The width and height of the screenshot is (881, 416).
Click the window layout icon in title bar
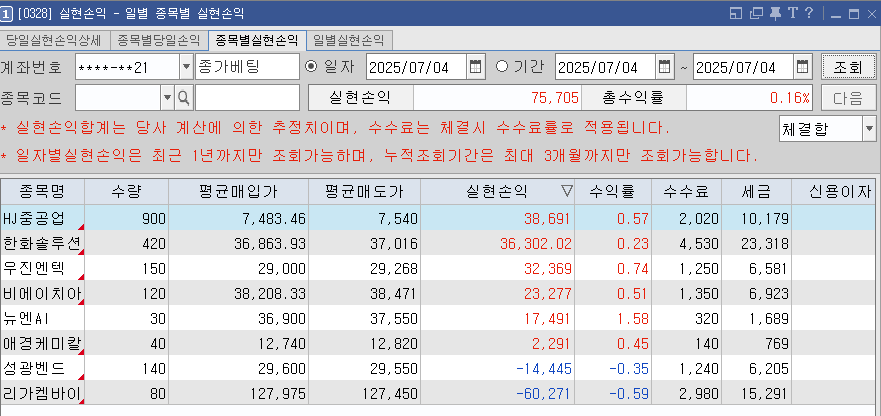point(737,13)
